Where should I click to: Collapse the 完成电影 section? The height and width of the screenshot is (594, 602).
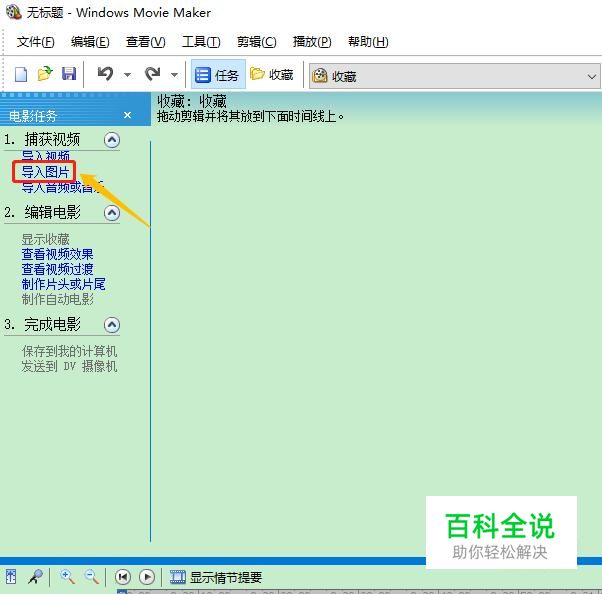coord(112,325)
